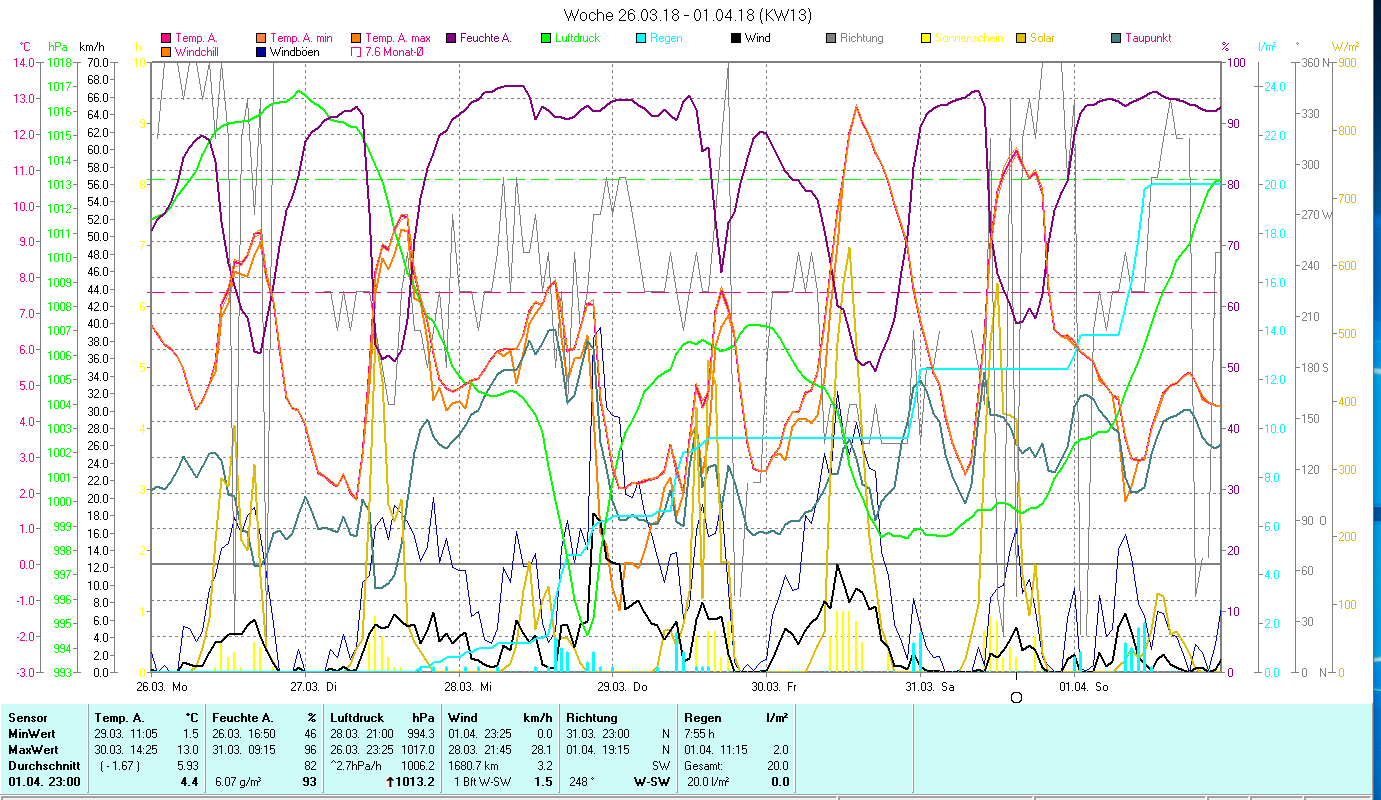Select the 28.03. Mi date label
Screen dimensions: 1381x800
click(x=469, y=687)
